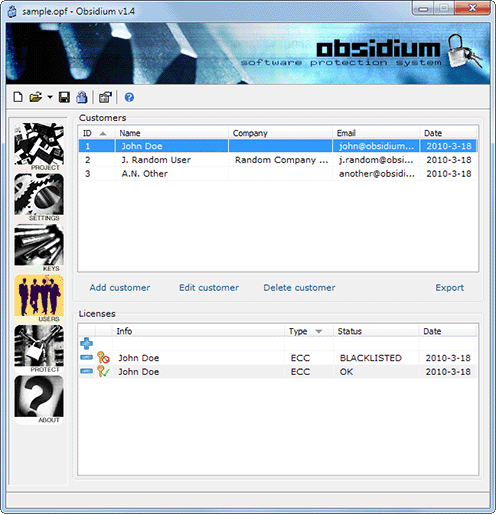Click the minus icon beside blacklisted license
Screen dimensions: 496x514
pyautogui.click(x=86, y=358)
